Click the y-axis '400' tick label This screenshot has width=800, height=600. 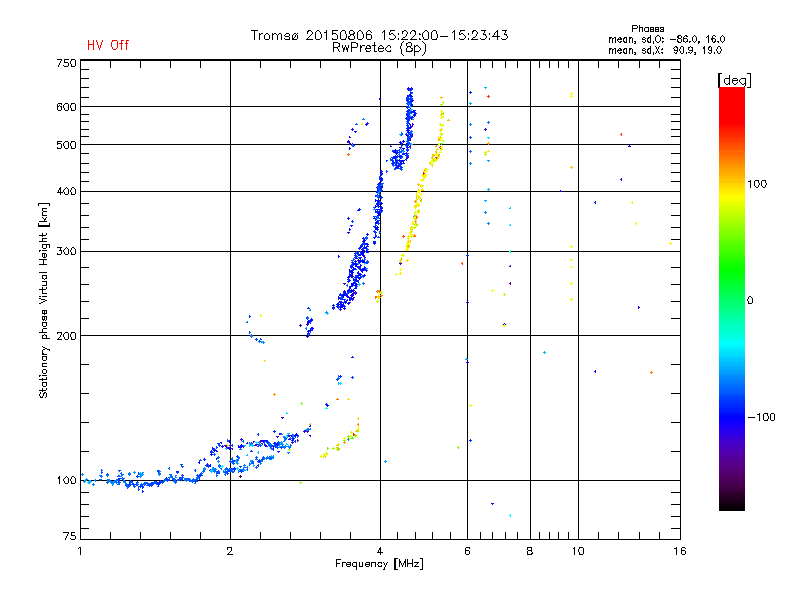(x=66, y=191)
